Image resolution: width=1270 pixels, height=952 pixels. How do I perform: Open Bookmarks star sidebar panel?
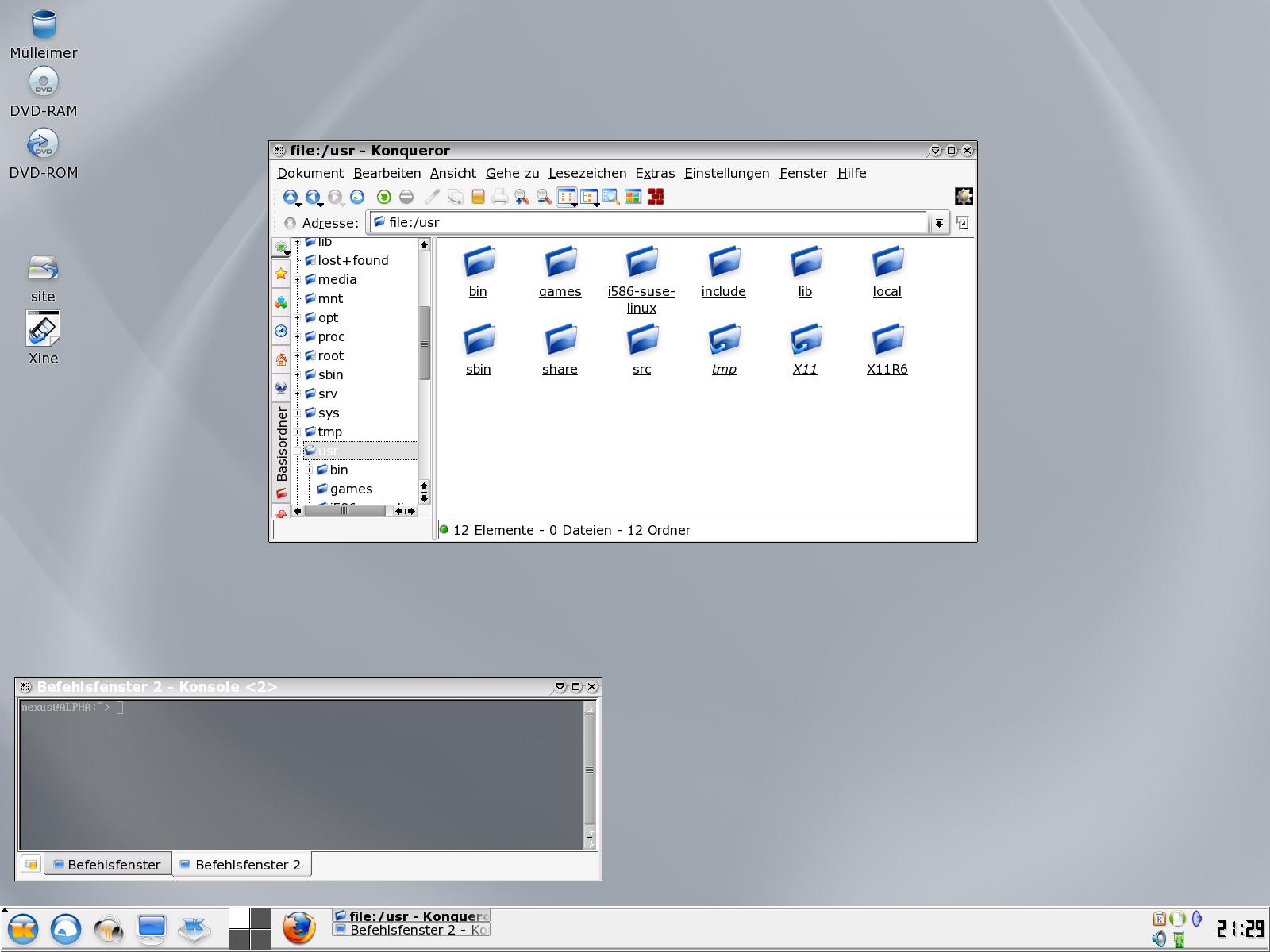click(x=281, y=274)
